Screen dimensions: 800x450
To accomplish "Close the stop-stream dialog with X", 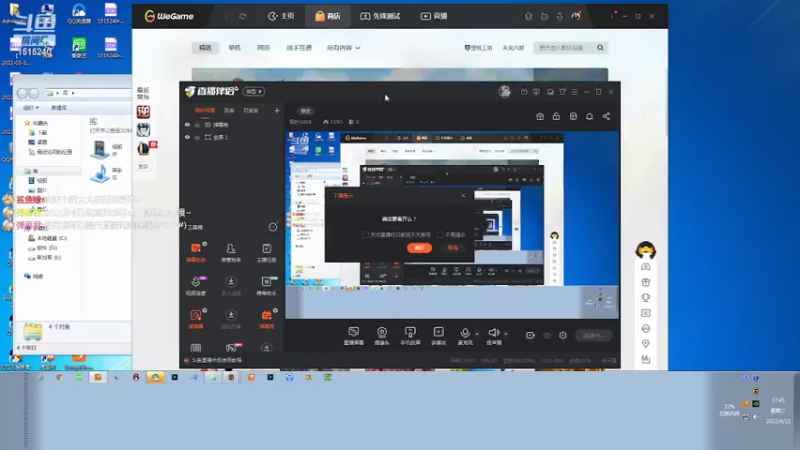I will [x=463, y=195].
